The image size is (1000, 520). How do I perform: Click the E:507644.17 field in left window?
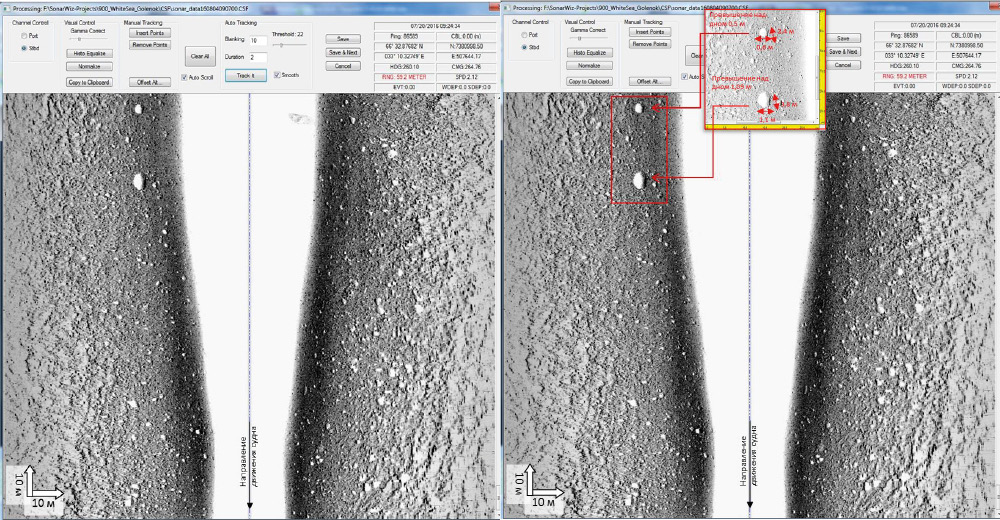click(x=465, y=57)
